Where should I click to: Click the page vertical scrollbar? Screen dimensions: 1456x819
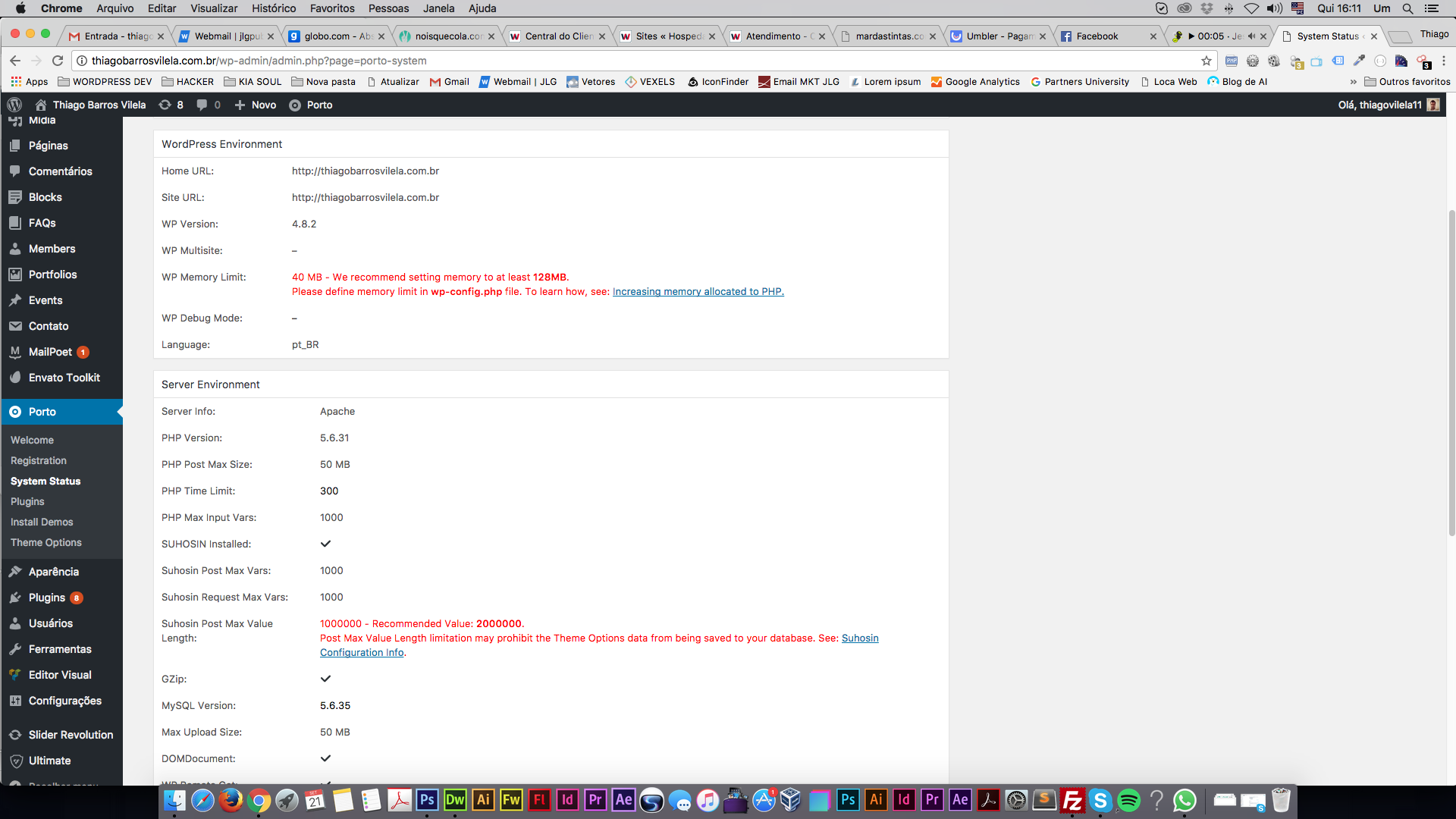(x=1451, y=372)
